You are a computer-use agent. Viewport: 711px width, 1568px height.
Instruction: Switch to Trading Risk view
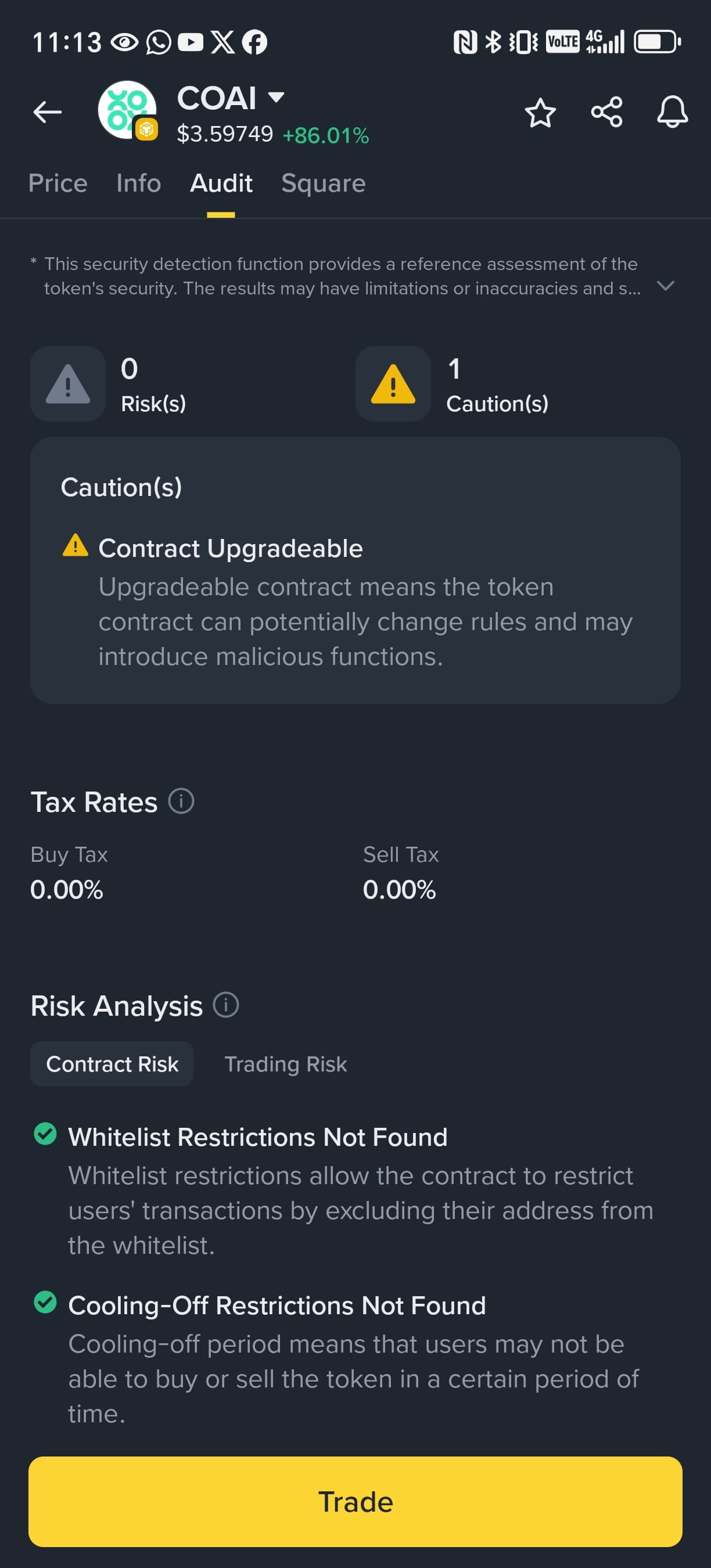coord(285,1063)
